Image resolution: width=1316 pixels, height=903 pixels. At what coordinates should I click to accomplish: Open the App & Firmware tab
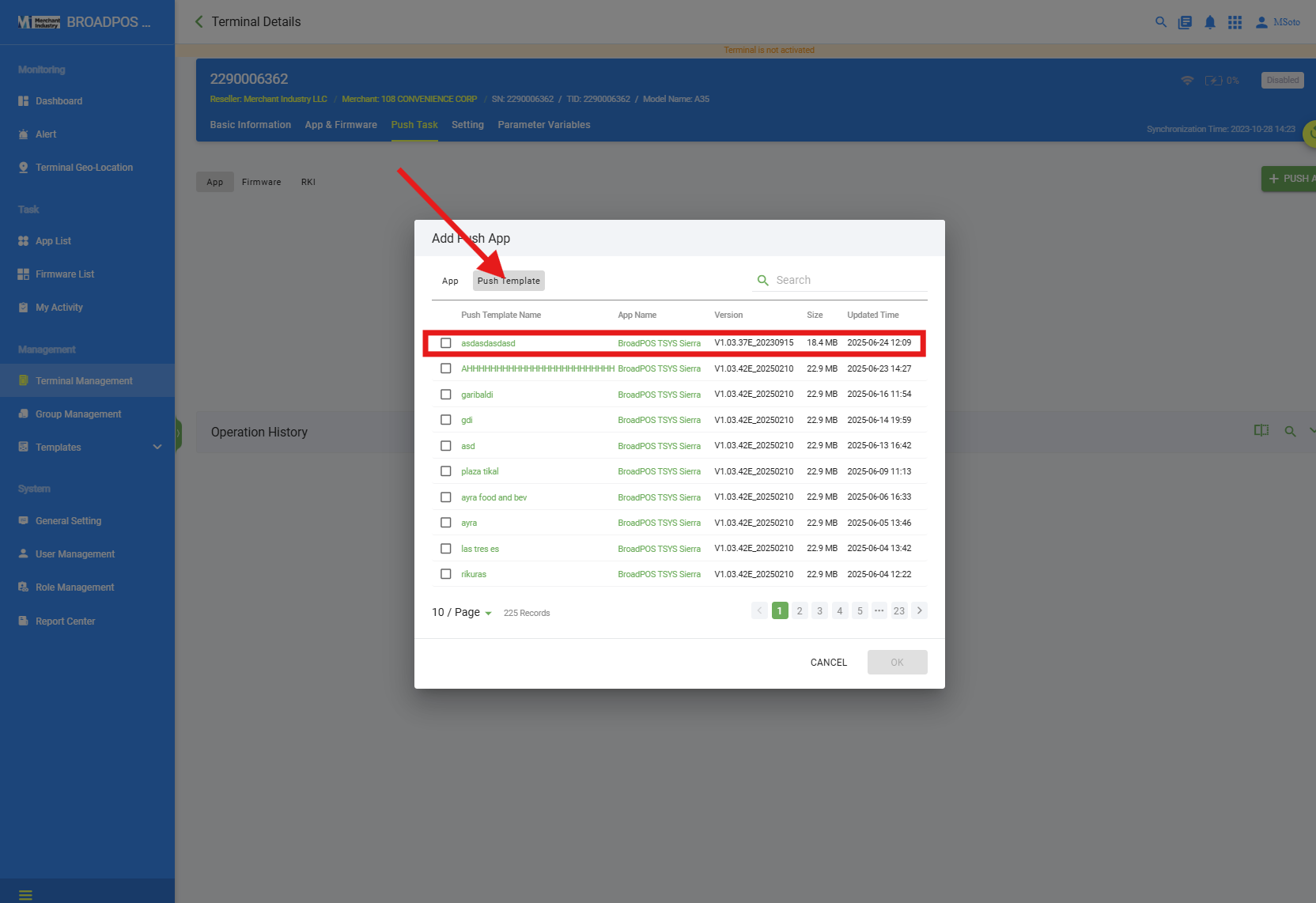coord(341,125)
